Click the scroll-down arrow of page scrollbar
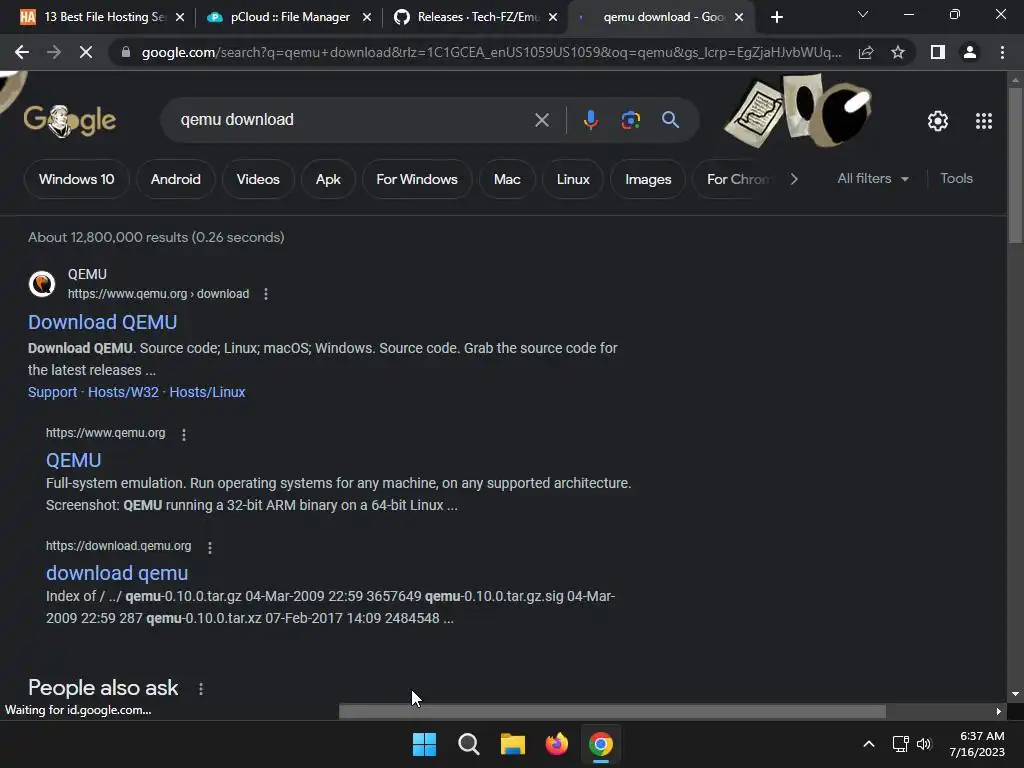This screenshot has width=1024, height=768. point(1015,694)
